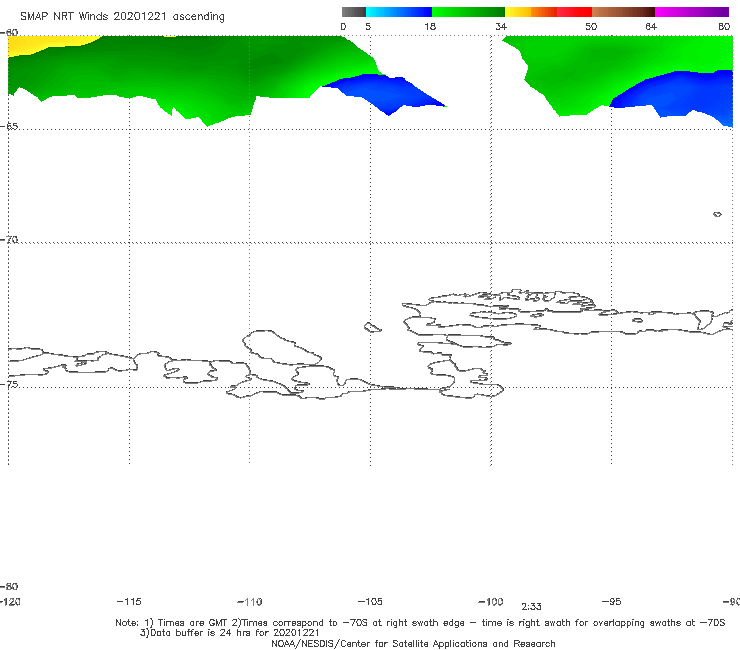Viewport: 740px width, 650px height.
Task: Click the latitude label '-65'
Action: click(9, 127)
